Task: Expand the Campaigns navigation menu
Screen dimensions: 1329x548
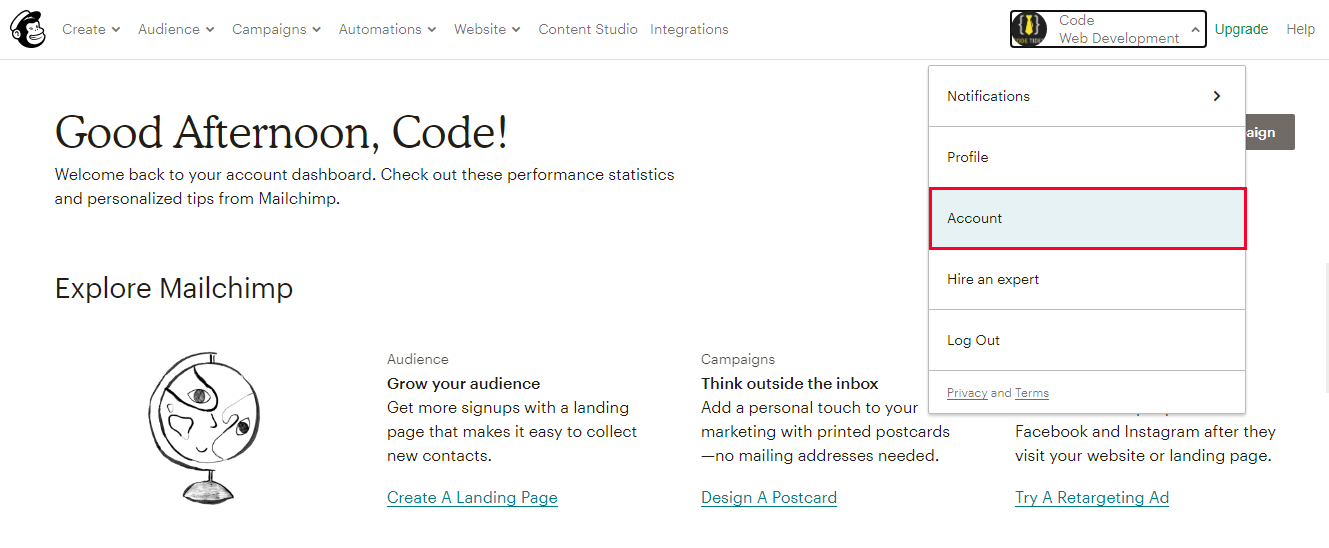Action: click(x=276, y=29)
